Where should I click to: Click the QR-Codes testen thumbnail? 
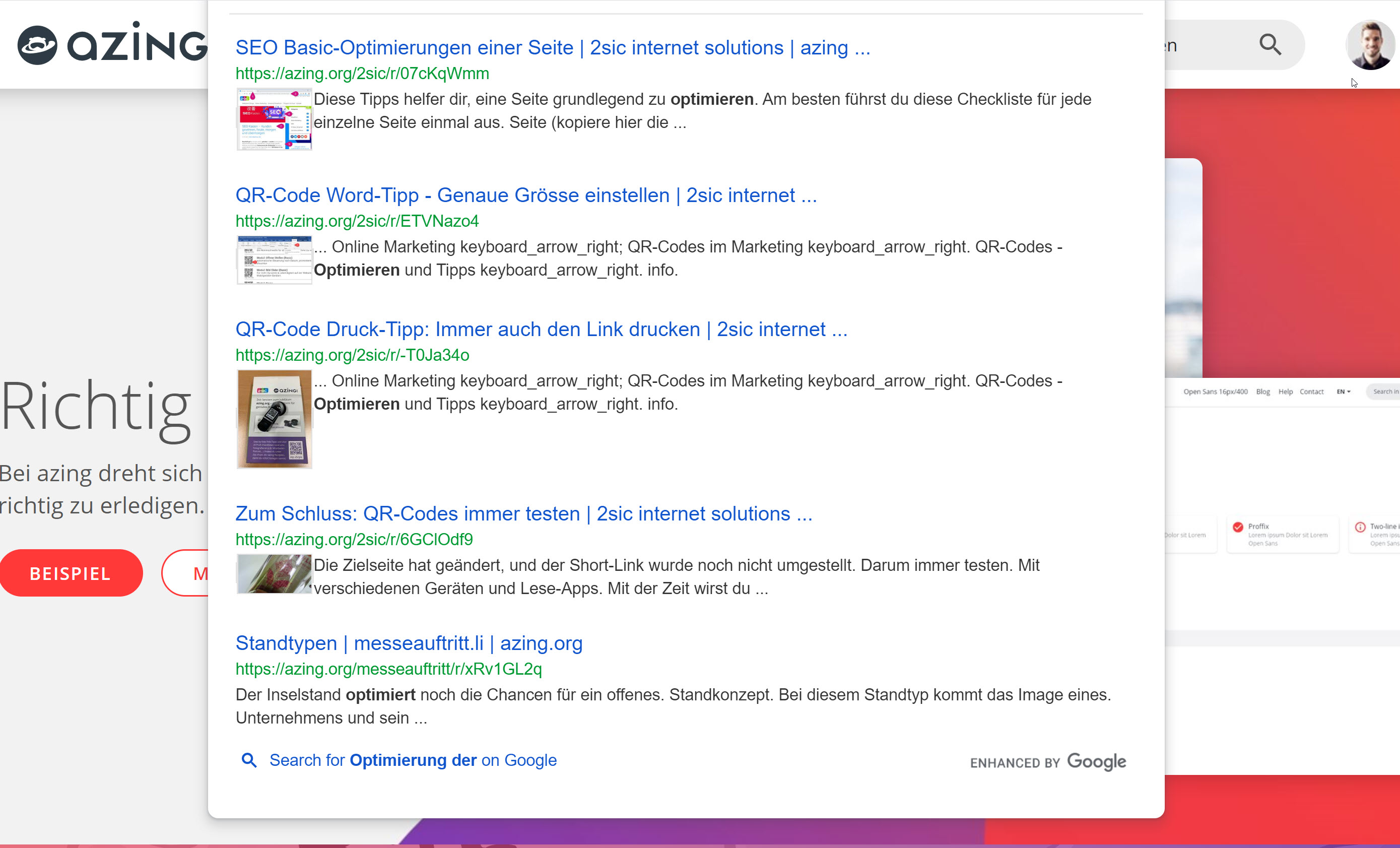tap(274, 574)
